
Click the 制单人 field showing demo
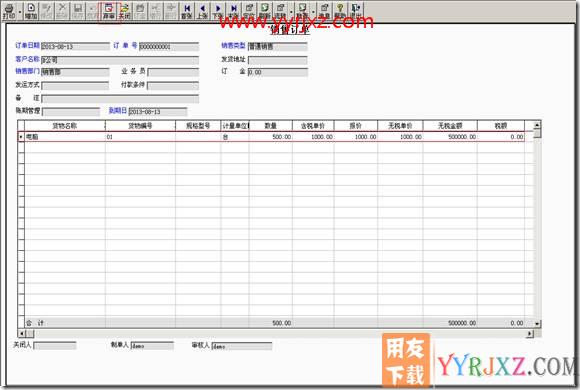(x=152, y=346)
